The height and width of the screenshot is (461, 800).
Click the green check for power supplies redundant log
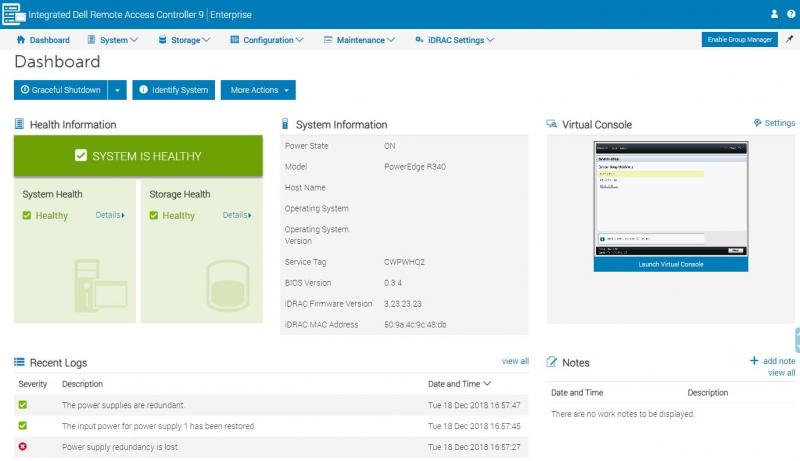pyautogui.click(x=23, y=405)
